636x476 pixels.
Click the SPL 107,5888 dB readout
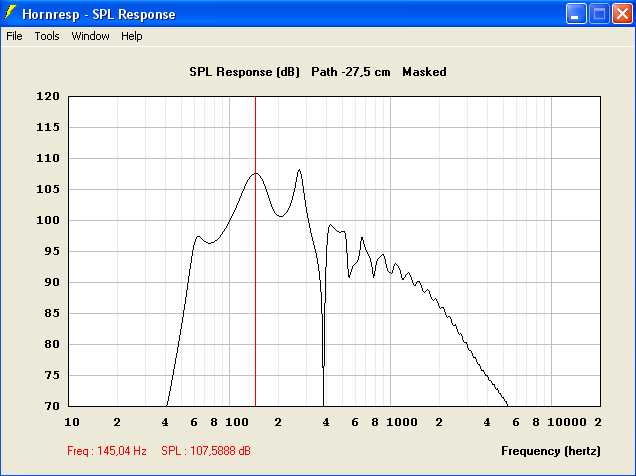coord(206,451)
